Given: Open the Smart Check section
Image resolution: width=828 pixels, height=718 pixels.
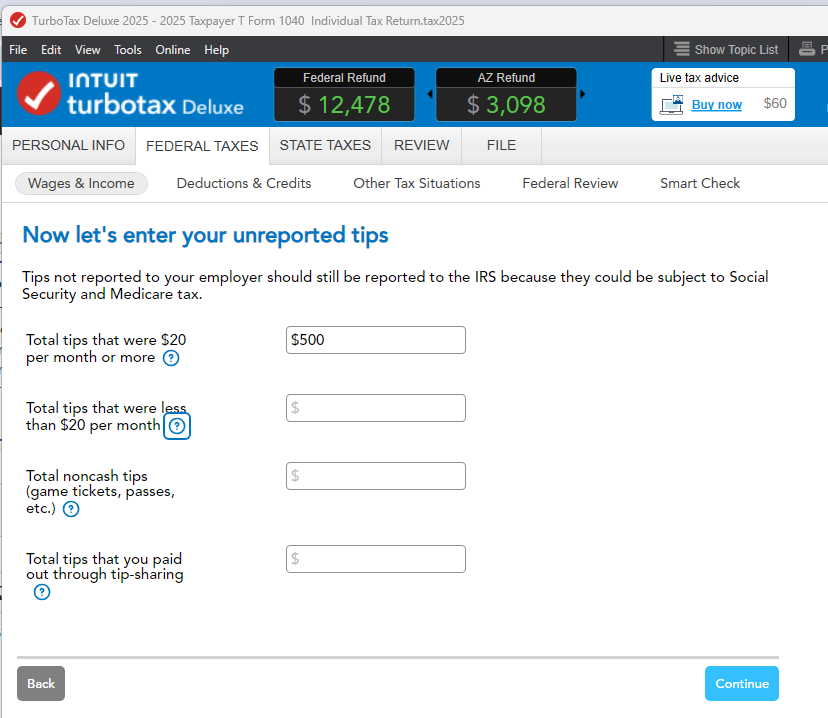Looking at the screenshot, I should pyautogui.click(x=700, y=183).
